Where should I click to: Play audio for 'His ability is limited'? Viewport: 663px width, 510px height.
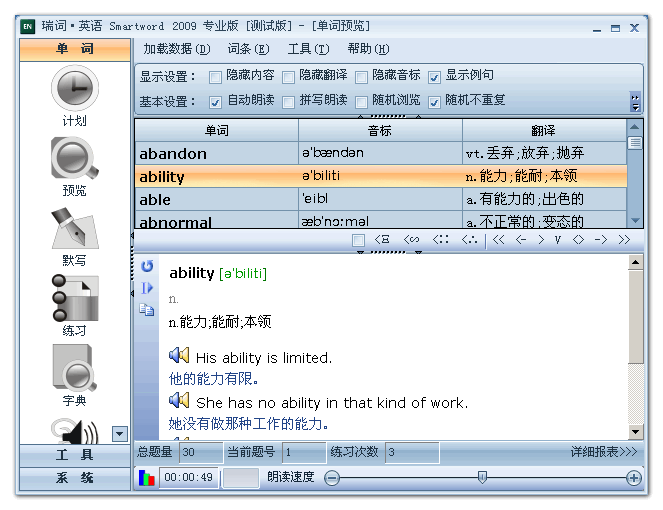click(179, 356)
